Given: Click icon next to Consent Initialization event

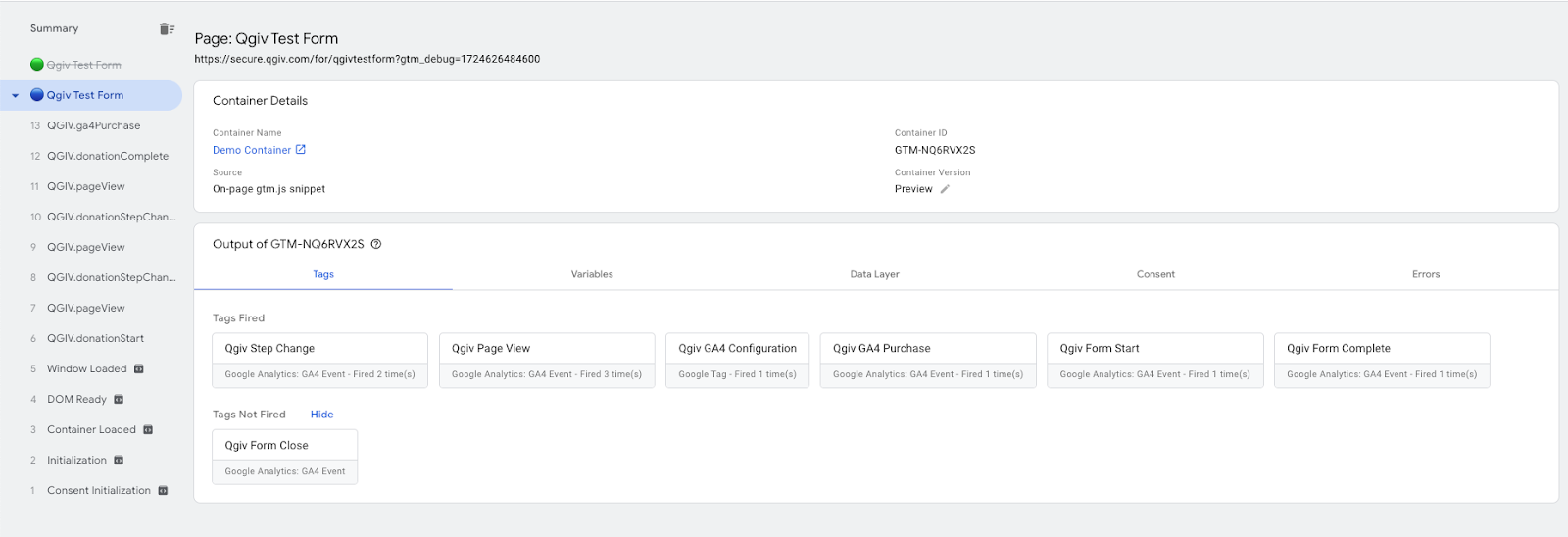Looking at the screenshot, I should point(163,491).
